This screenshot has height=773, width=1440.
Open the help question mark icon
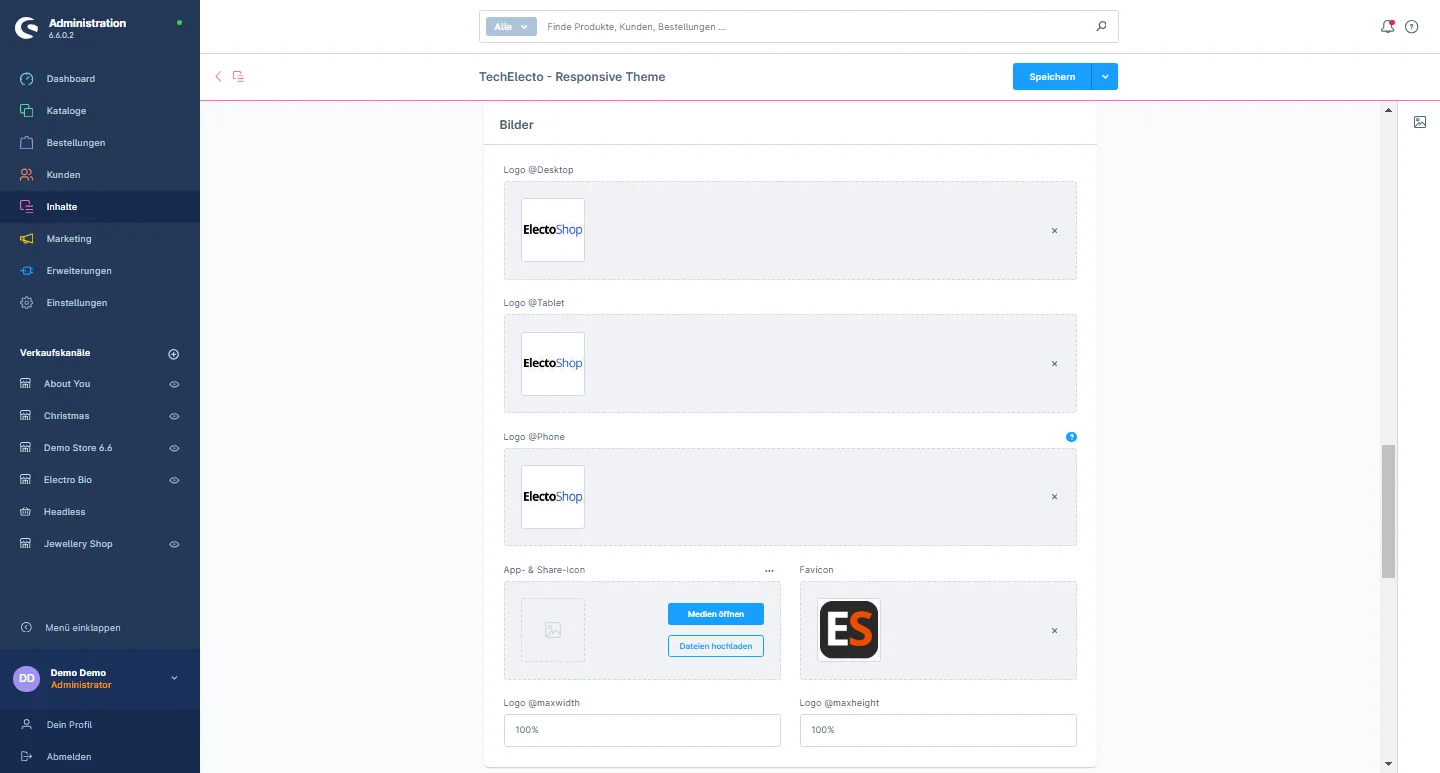pyautogui.click(x=1412, y=27)
